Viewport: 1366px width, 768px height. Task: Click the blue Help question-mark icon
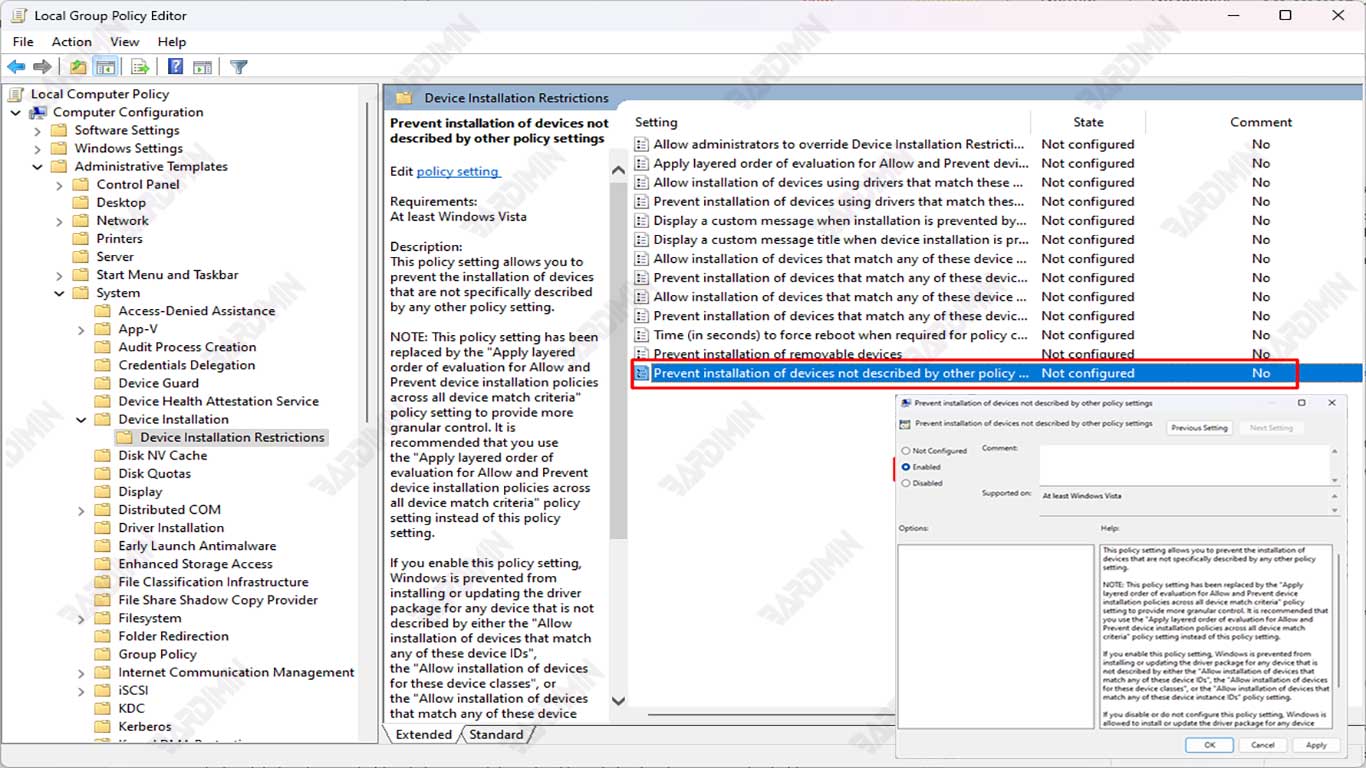[x=175, y=67]
